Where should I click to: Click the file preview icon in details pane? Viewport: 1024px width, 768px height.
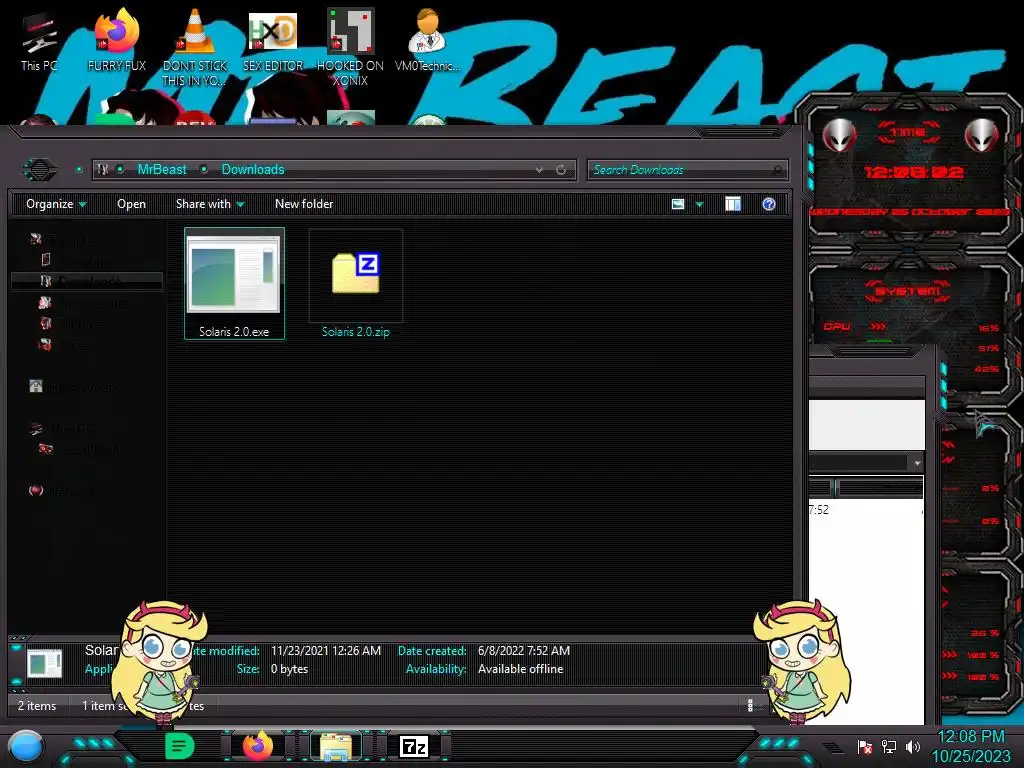[x=44, y=662]
